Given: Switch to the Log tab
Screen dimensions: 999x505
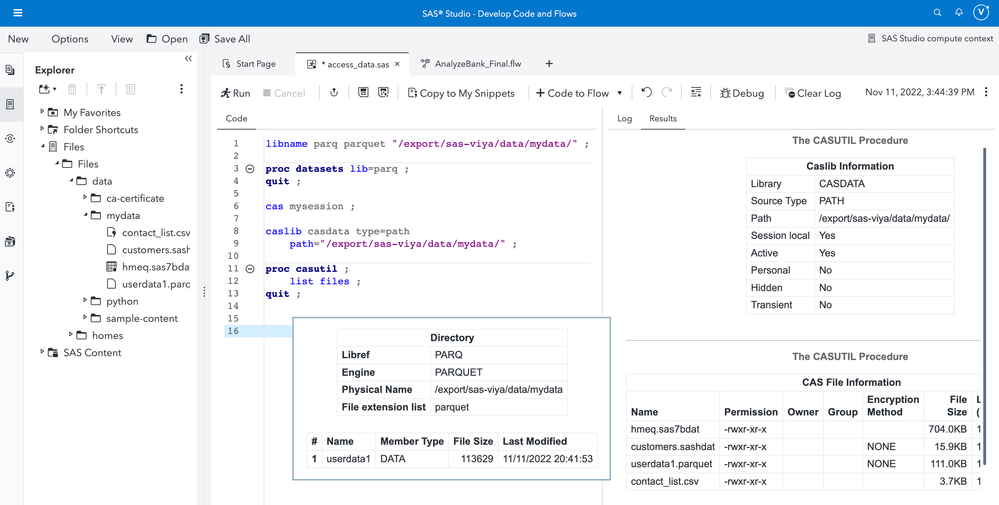Looking at the screenshot, I should [x=624, y=118].
